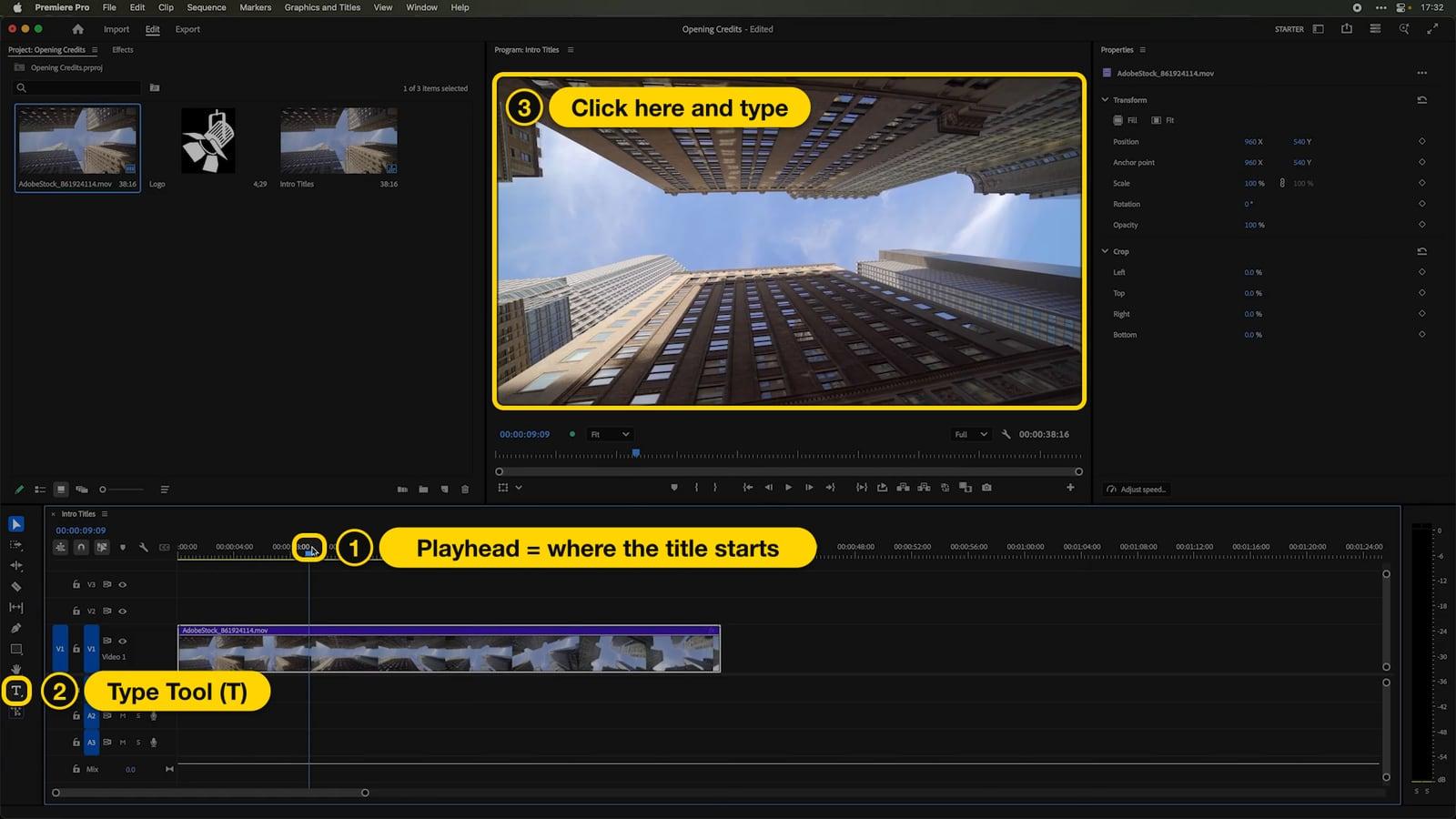Image resolution: width=1456 pixels, height=819 pixels.
Task: Select the Track Select Forward tool
Action: pos(16,545)
